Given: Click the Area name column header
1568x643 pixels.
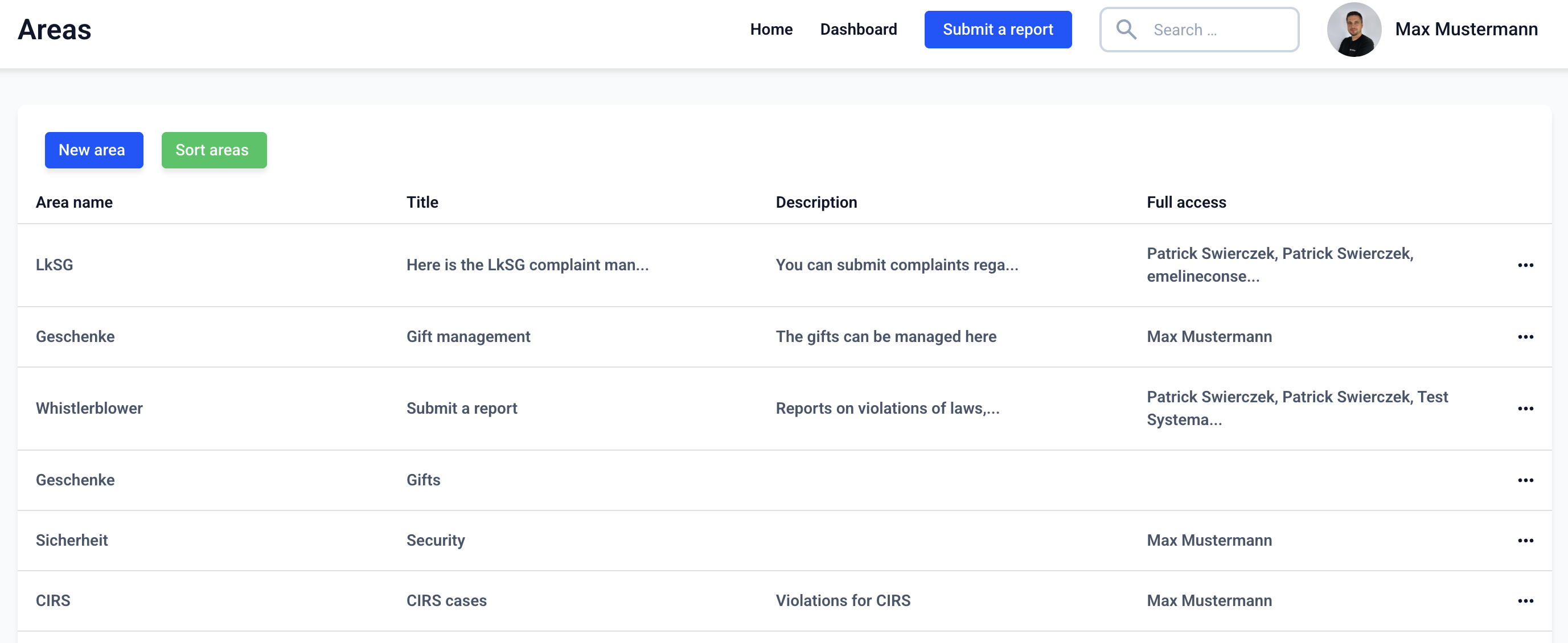Looking at the screenshot, I should pyautogui.click(x=73, y=203).
